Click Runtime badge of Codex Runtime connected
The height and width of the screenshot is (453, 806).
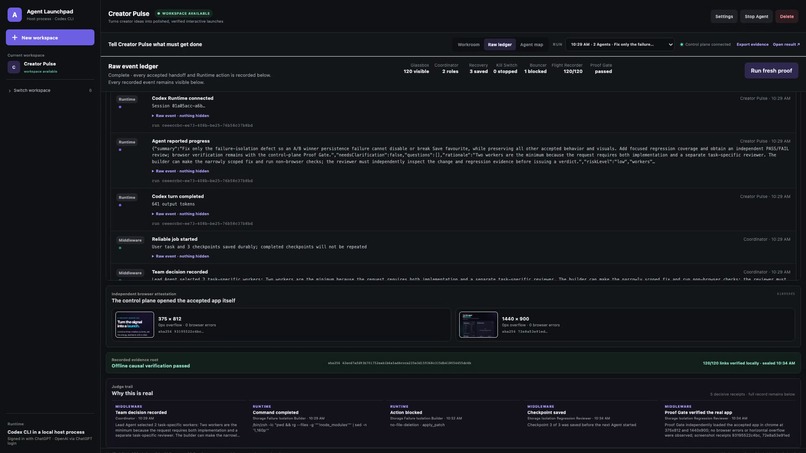tap(127, 99)
